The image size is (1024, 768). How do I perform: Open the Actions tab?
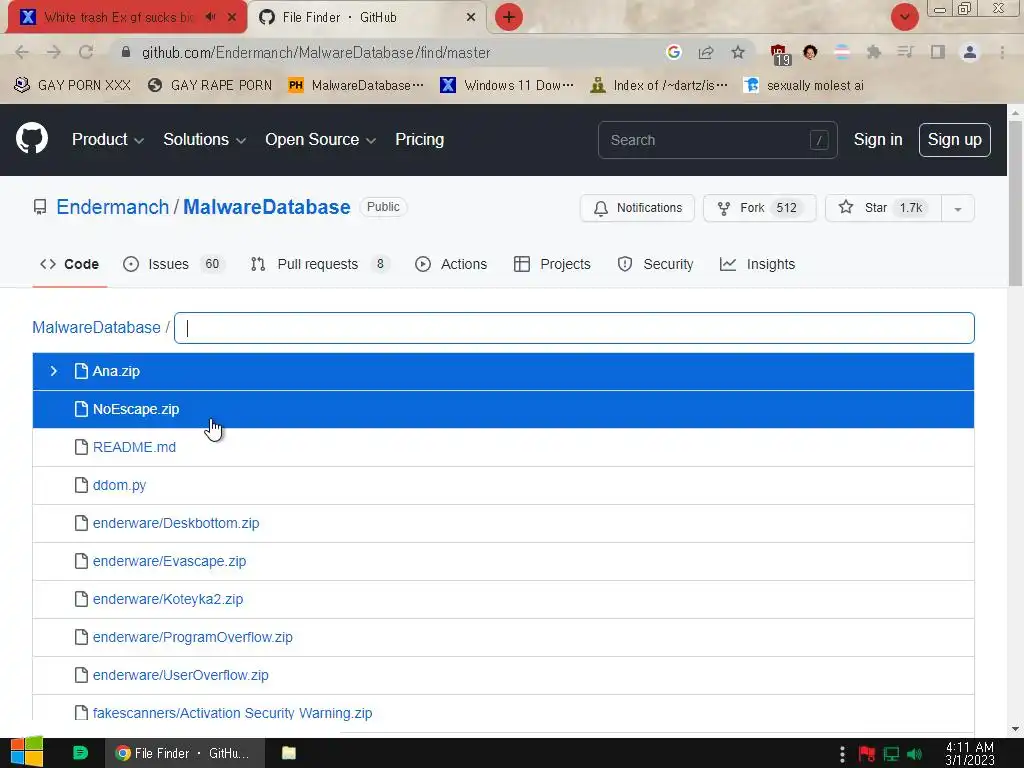451,264
